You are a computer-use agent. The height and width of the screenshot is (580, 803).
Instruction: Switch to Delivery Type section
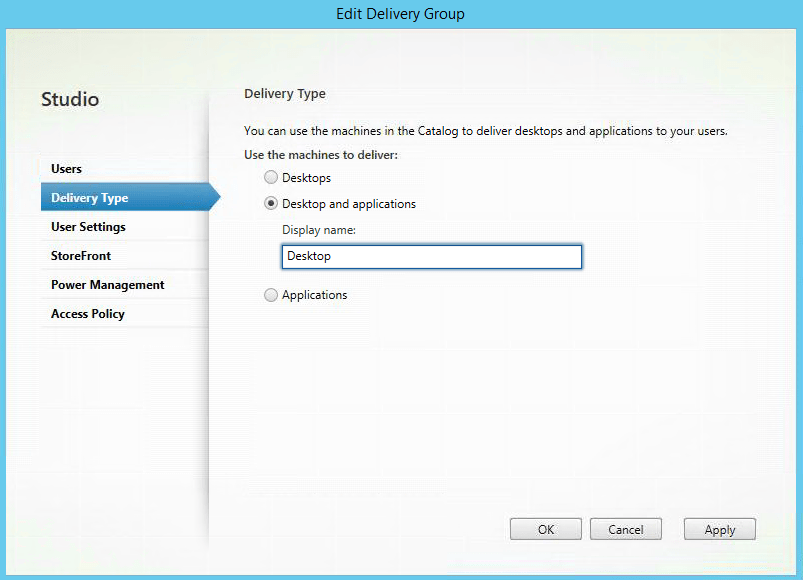coord(130,197)
